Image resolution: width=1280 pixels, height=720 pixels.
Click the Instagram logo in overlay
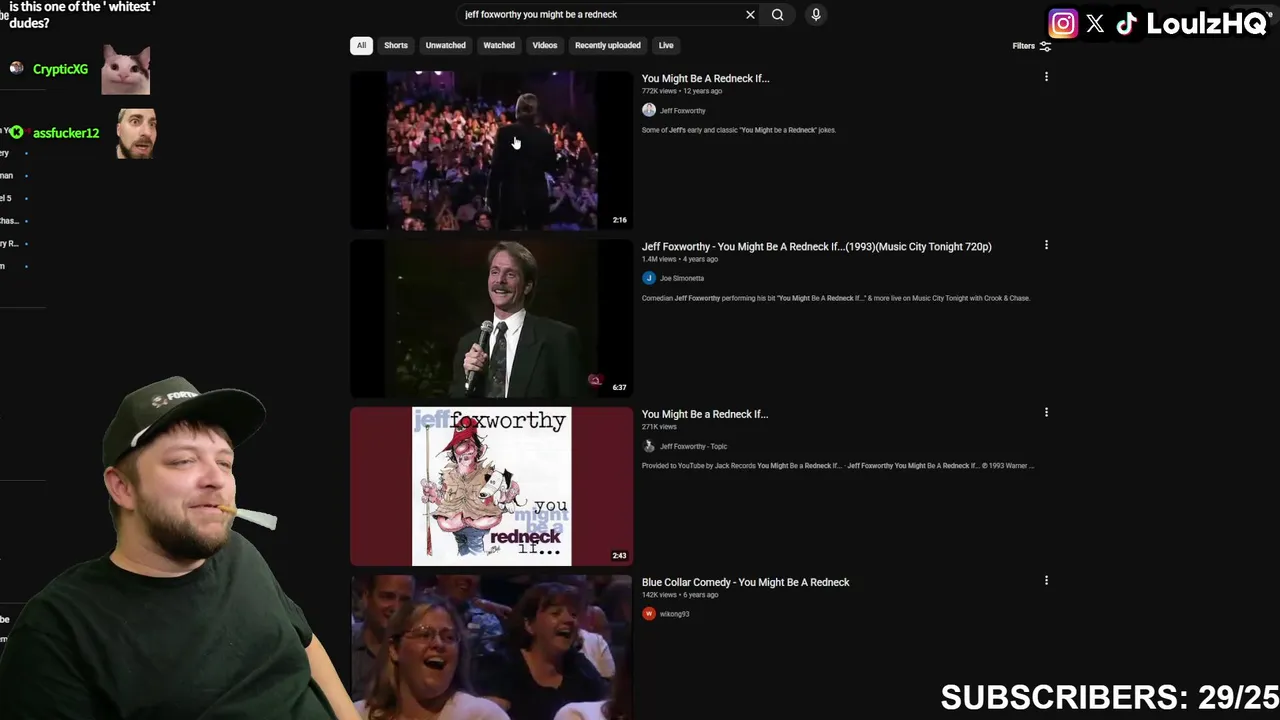[1063, 24]
